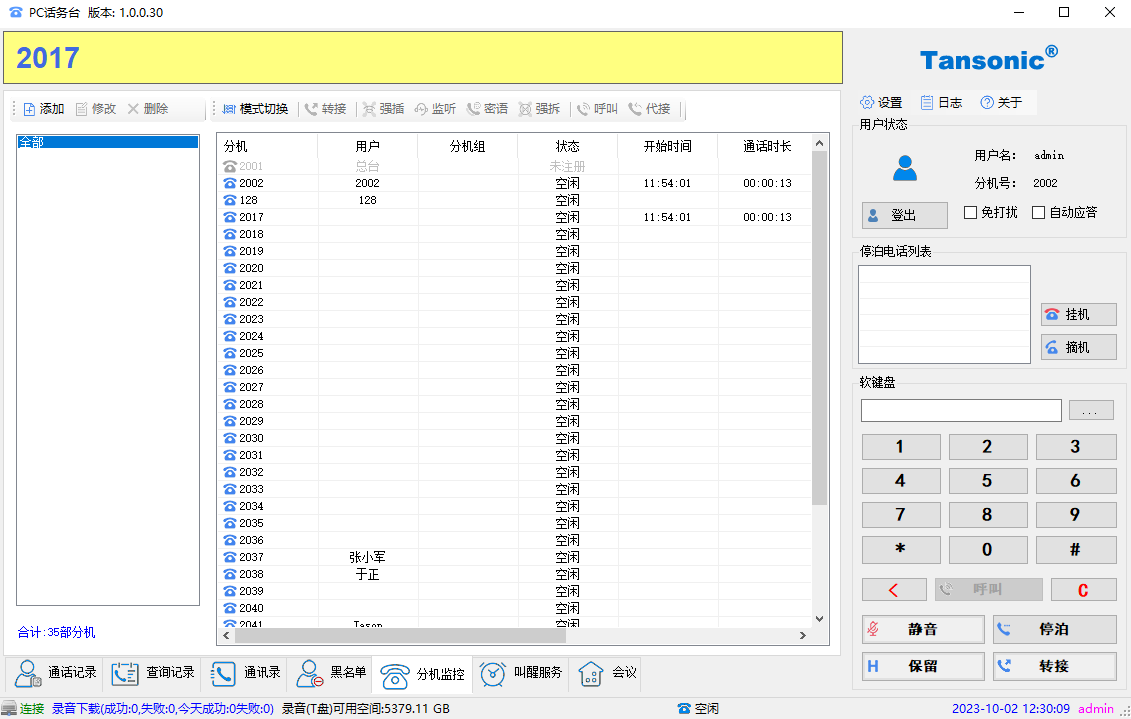Click the 空闲 phone icon in status bar
This screenshot has height=719, width=1131.
point(685,709)
